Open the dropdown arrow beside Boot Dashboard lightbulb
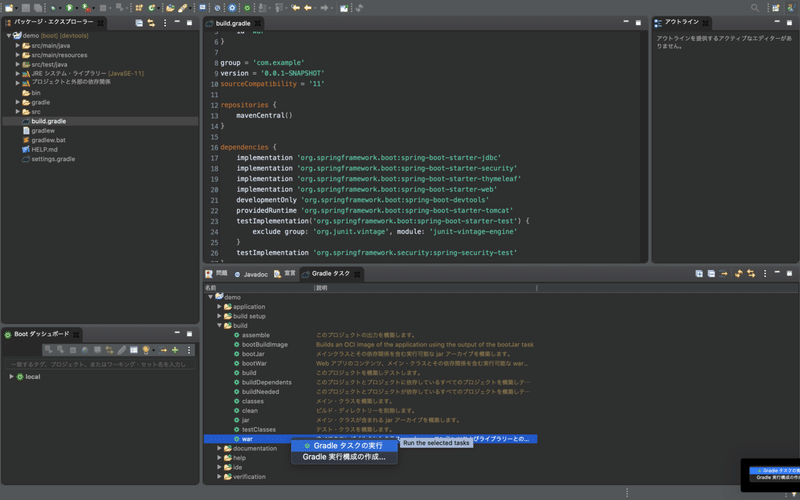The image size is (800, 500). pyautogui.click(x=153, y=351)
